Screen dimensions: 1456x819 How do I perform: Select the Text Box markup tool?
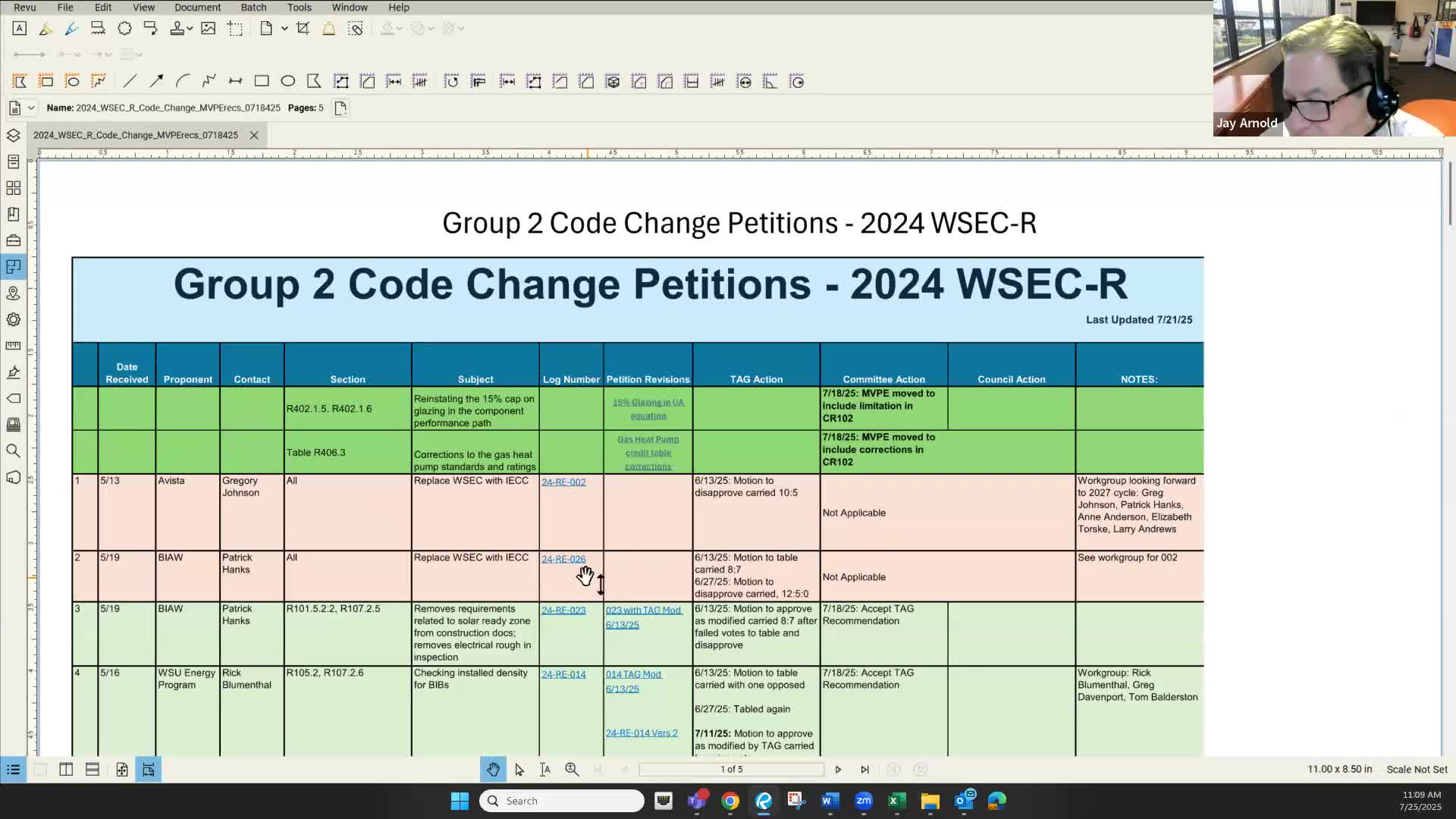(x=20, y=29)
